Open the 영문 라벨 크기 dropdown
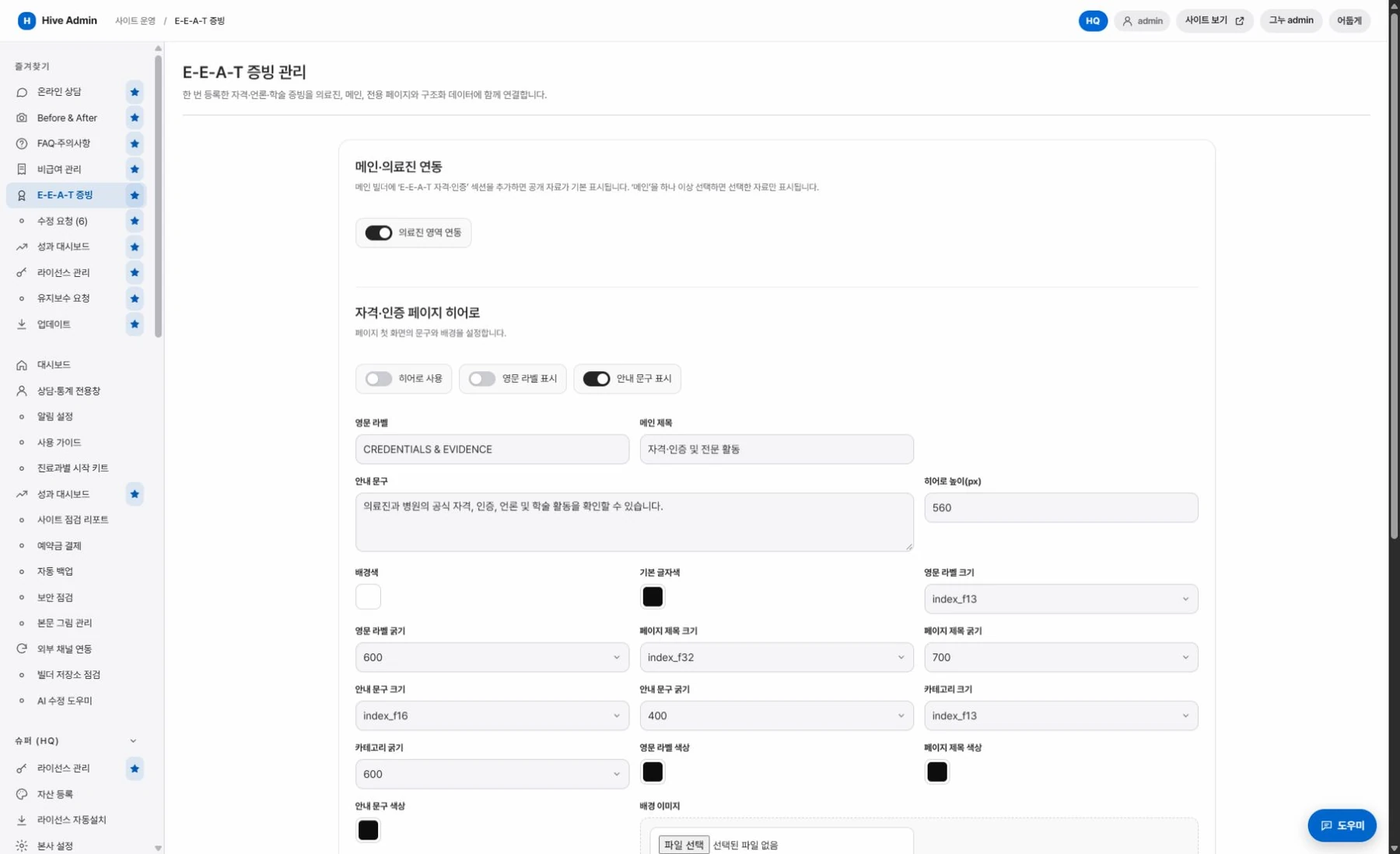The image size is (1400, 854). click(1061, 599)
